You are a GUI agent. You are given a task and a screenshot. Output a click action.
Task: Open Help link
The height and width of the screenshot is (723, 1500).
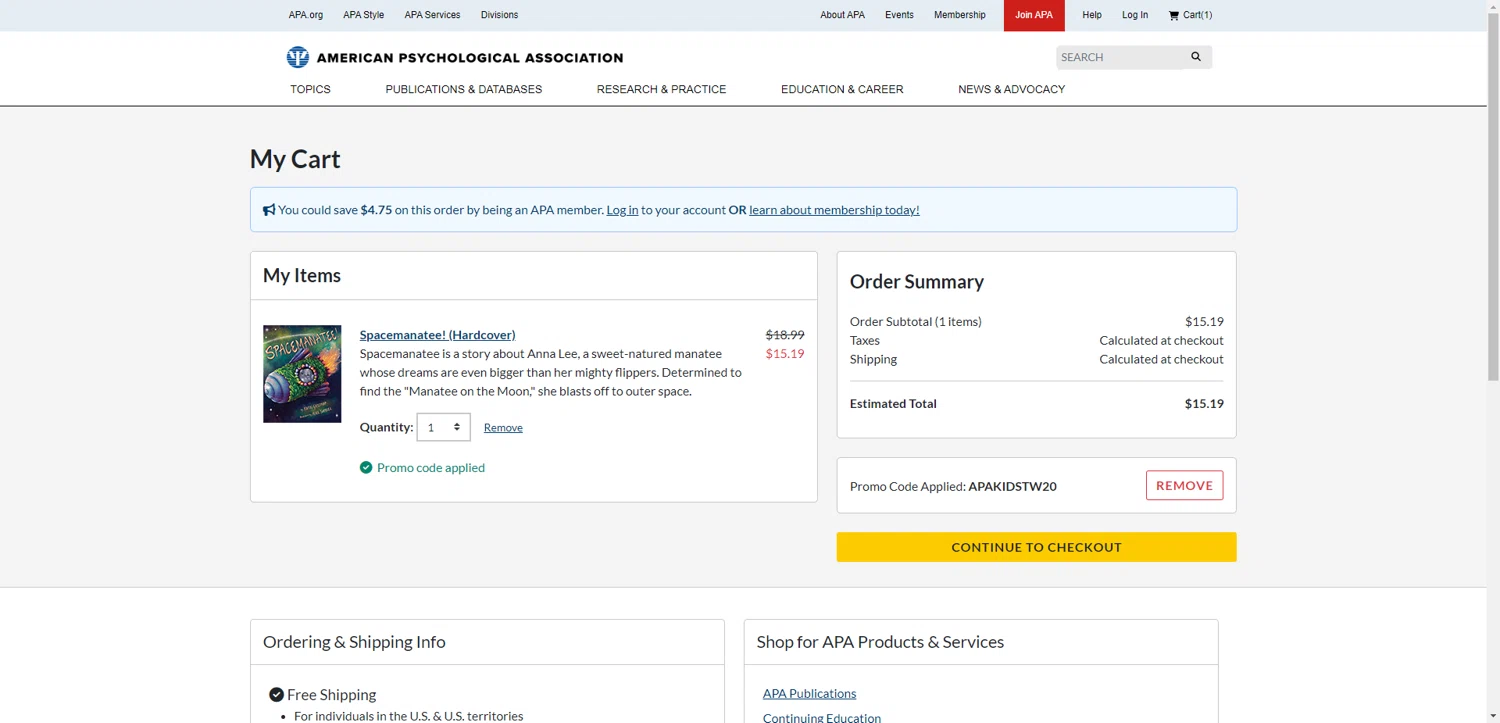(x=1092, y=15)
